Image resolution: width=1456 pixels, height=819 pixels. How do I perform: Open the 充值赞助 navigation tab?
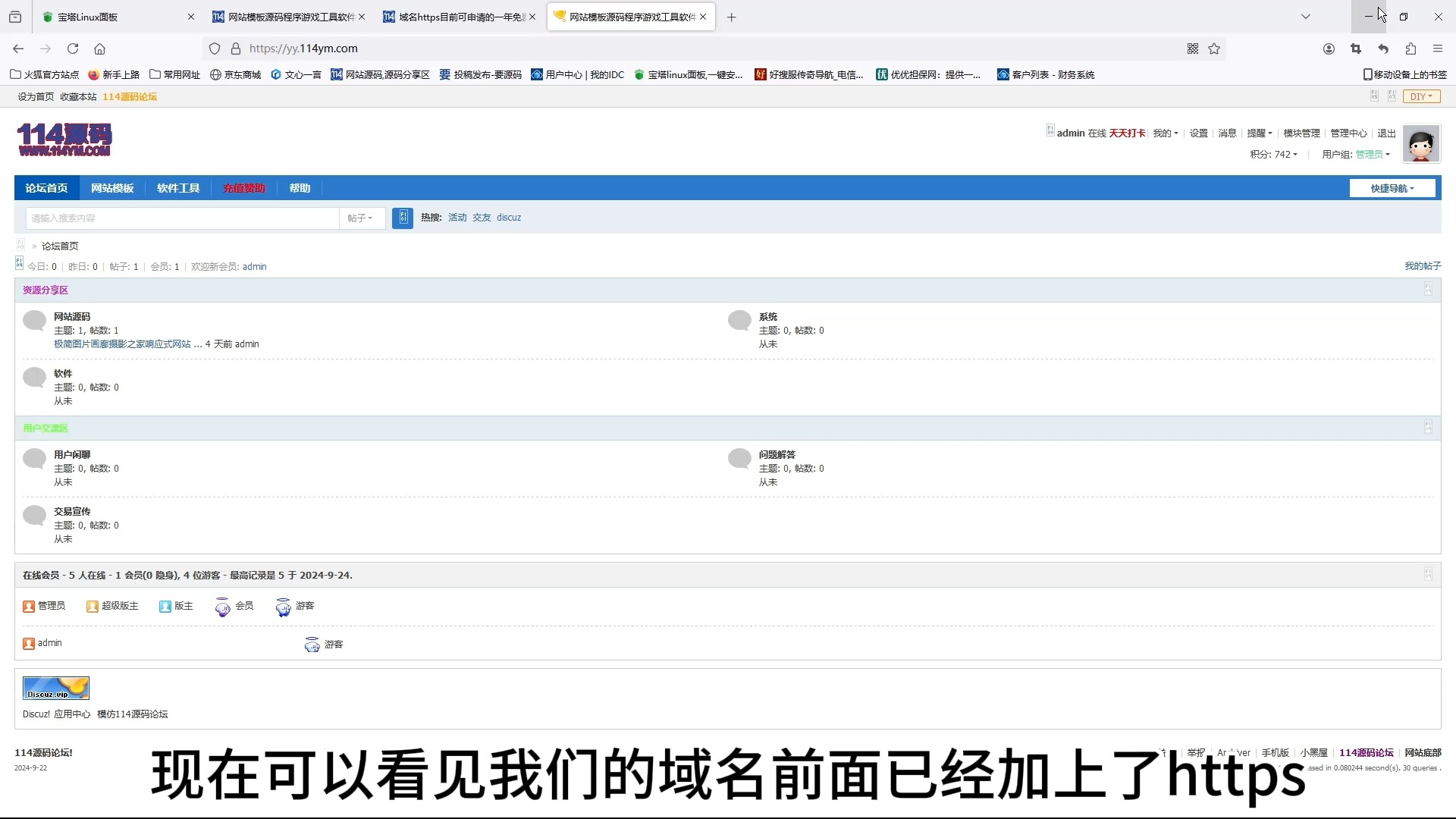(x=244, y=188)
